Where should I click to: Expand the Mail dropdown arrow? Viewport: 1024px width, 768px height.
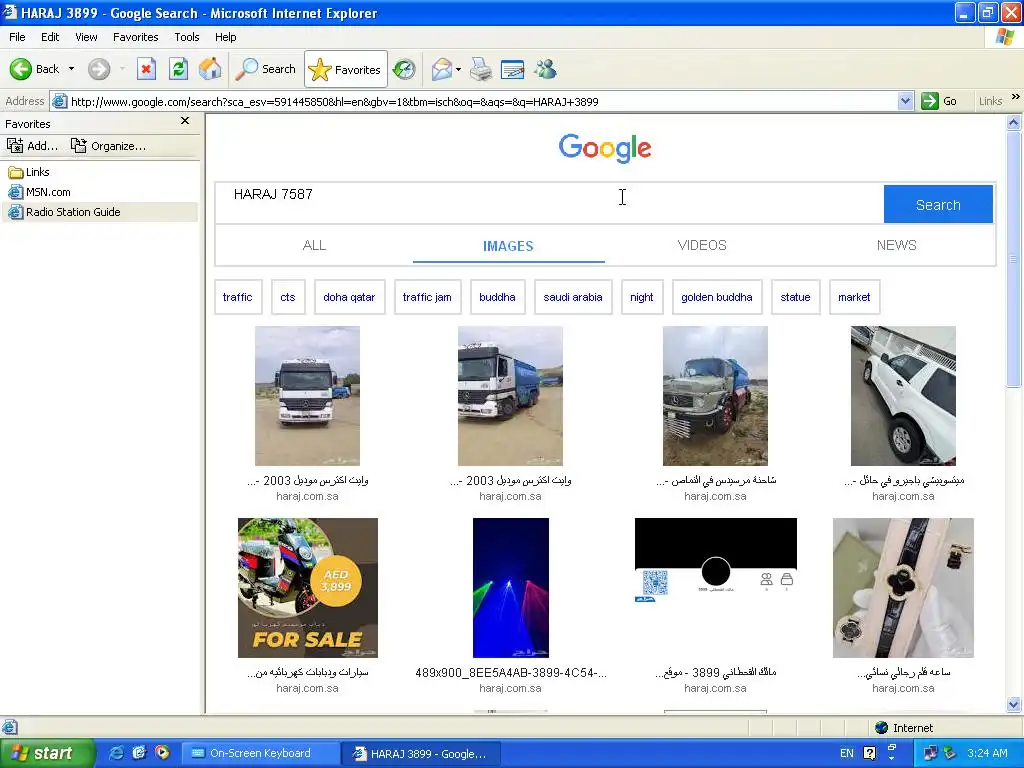tap(458, 69)
